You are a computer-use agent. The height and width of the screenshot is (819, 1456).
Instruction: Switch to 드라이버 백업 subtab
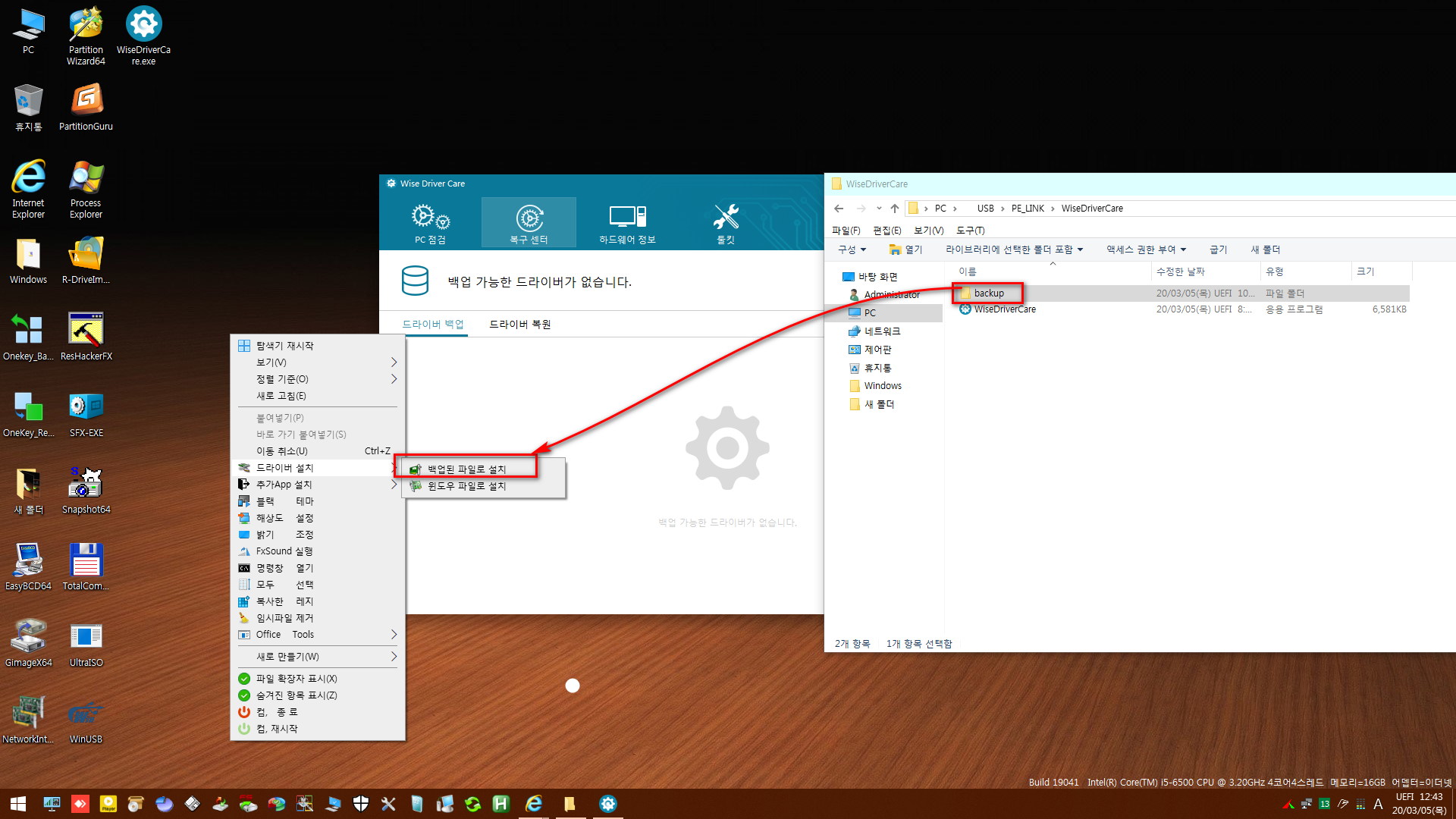433,325
